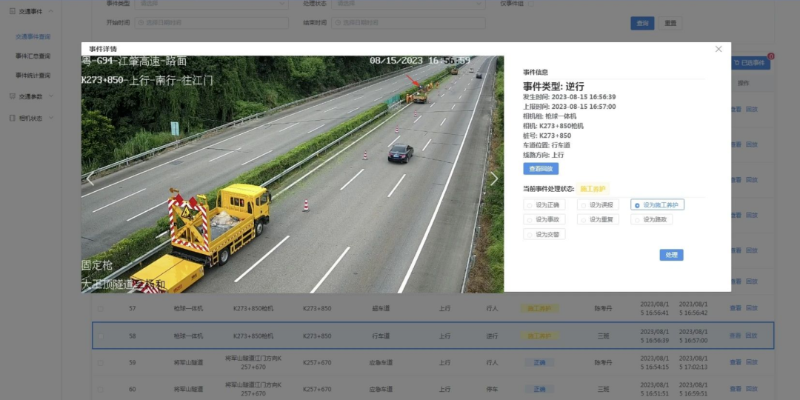This screenshot has width=800, height=400.
Task: Go to previous image with left arrow
Action: [91, 179]
